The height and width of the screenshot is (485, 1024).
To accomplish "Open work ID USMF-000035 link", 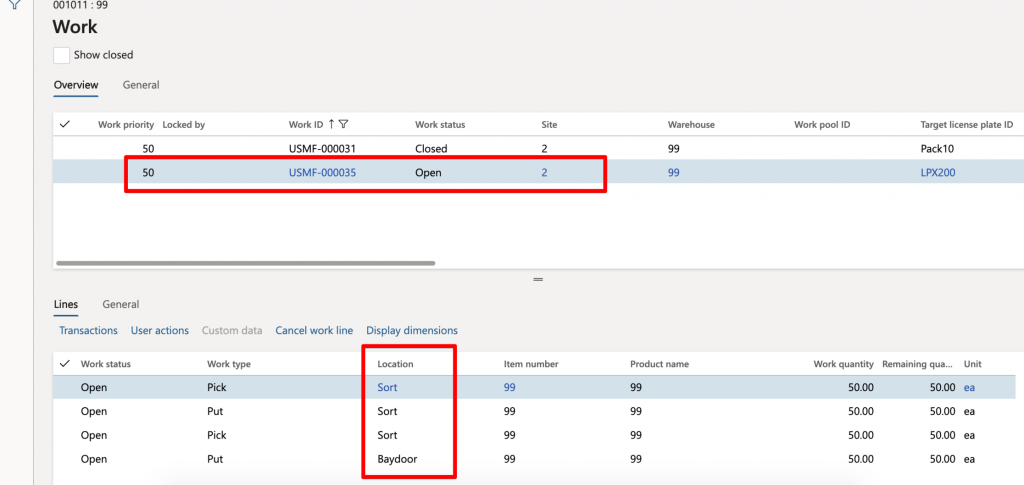I will (x=323, y=173).
